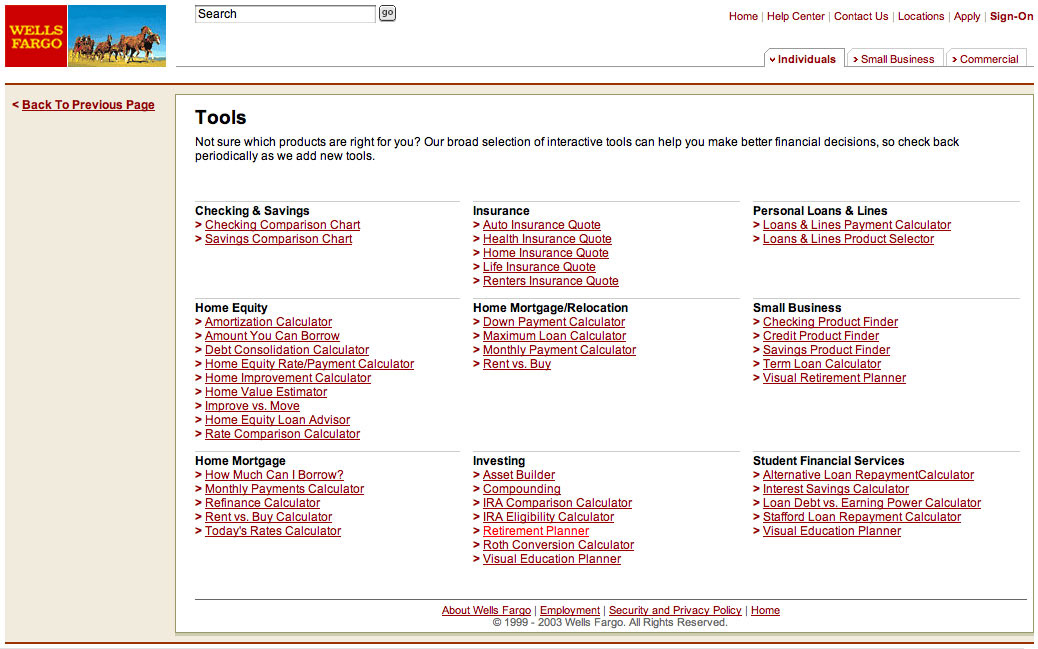This screenshot has width=1038, height=649.
Task: Open Roth Conversion Calculator
Action: 558,544
